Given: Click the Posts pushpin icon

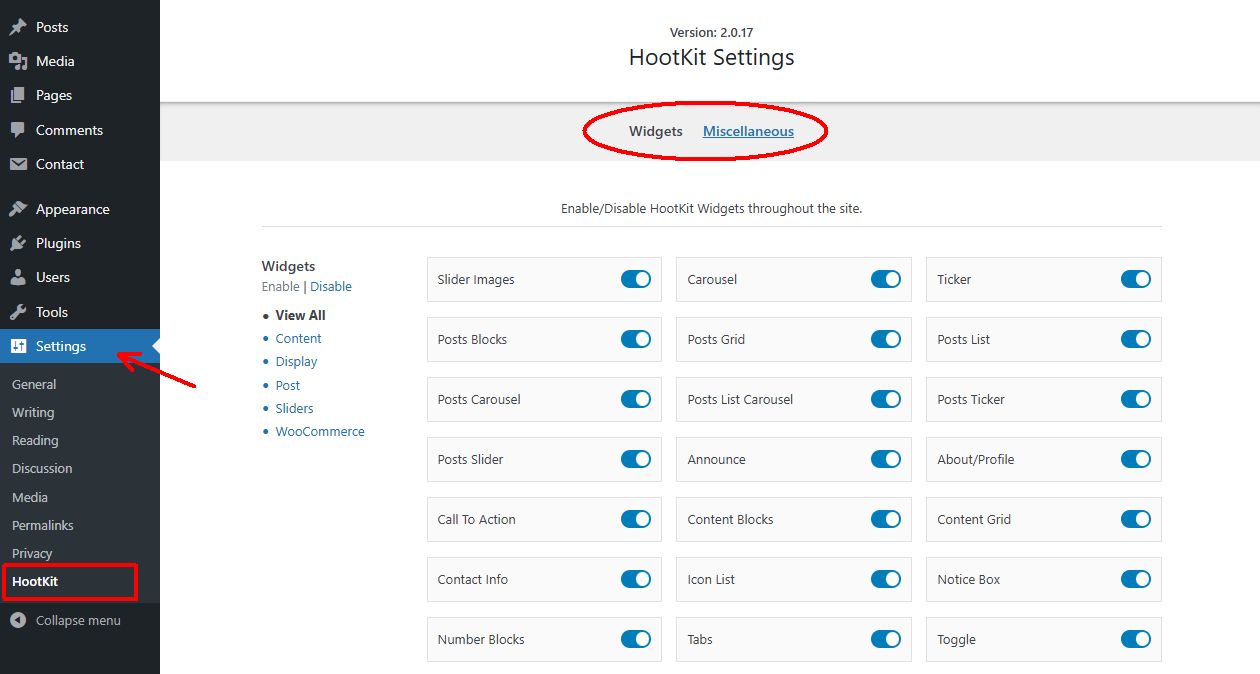Looking at the screenshot, I should tap(18, 27).
